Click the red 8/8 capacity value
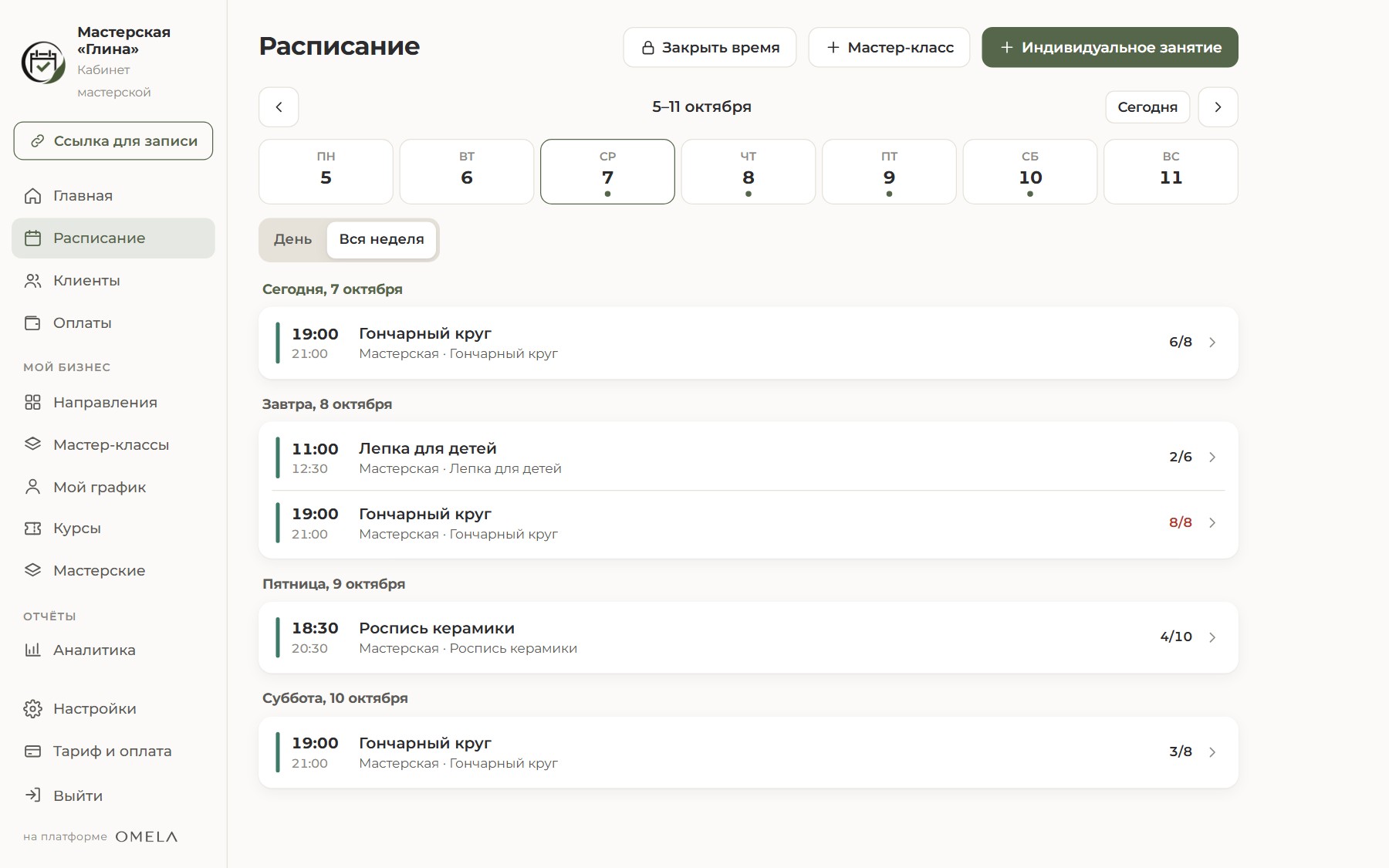The image size is (1389, 868). click(x=1180, y=523)
